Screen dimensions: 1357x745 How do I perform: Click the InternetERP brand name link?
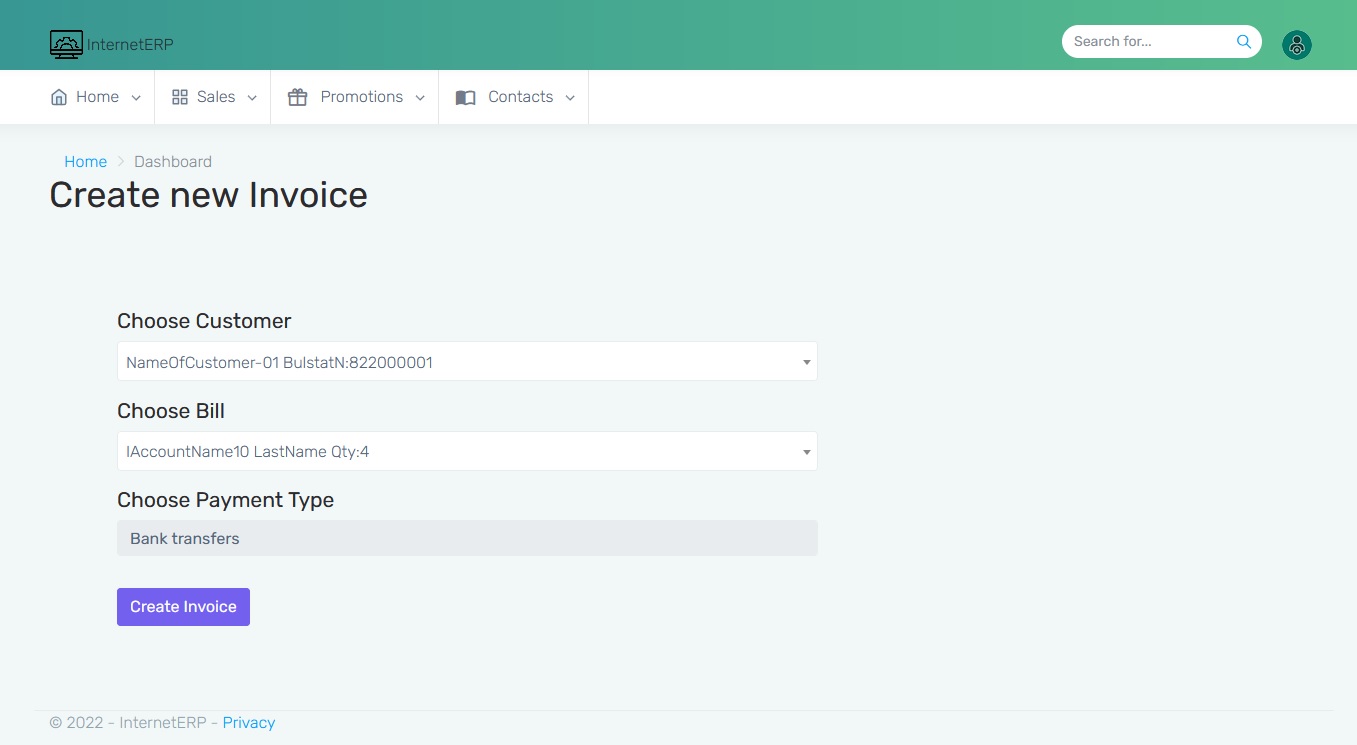pos(130,45)
